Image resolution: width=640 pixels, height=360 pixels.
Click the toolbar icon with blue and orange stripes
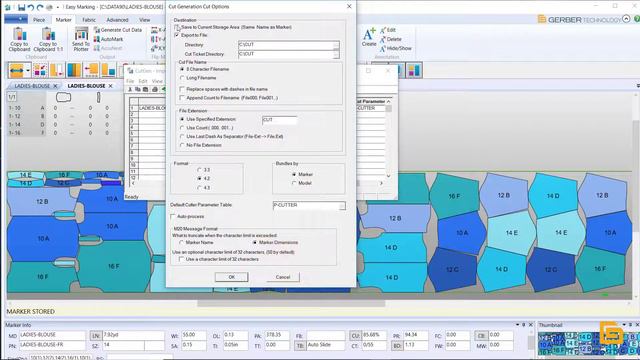tap(74, 70)
